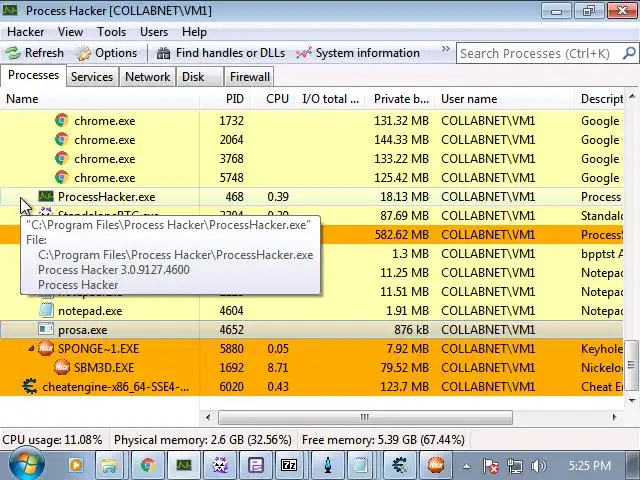Switch to the Firewall tab
640x480 pixels.
(250, 77)
